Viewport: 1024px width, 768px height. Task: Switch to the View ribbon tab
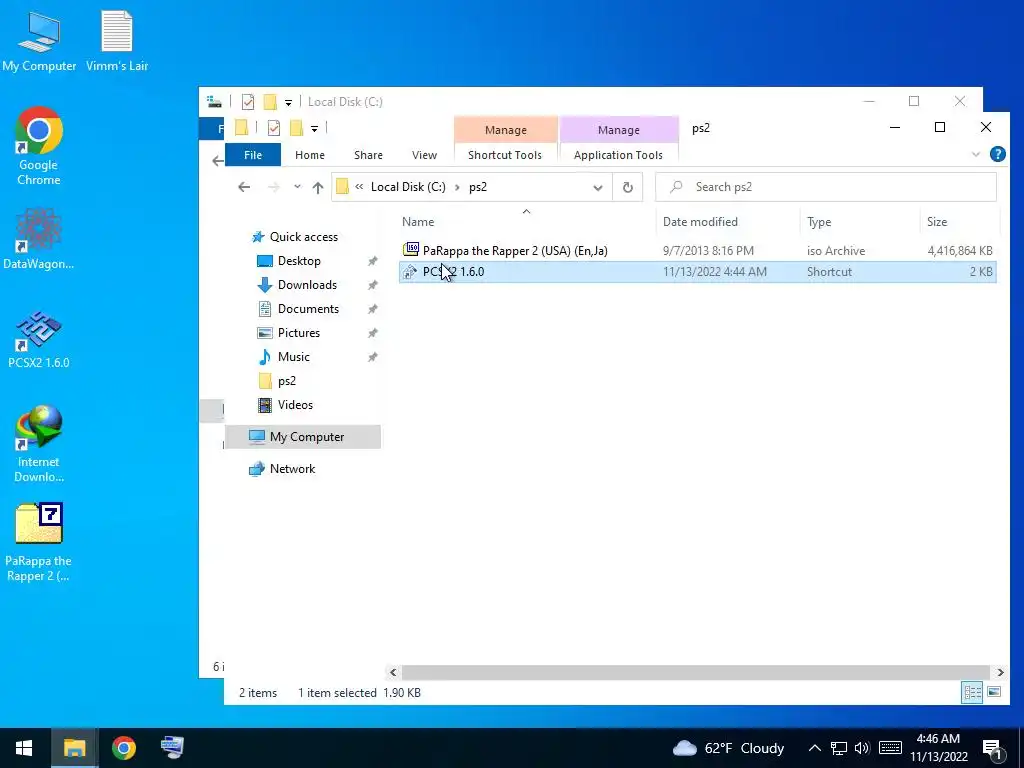click(424, 155)
